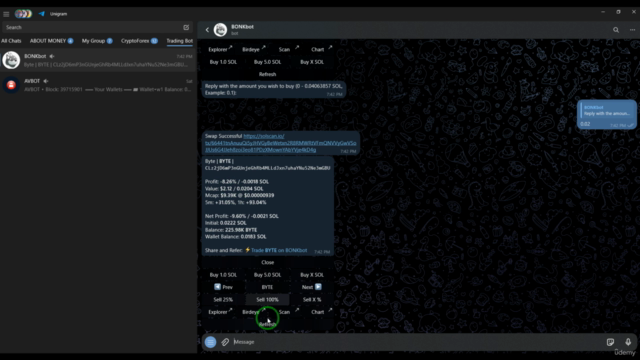The width and height of the screenshot is (640, 360).
Task: Record a voice message with microphone
Action: pos(628,342)
